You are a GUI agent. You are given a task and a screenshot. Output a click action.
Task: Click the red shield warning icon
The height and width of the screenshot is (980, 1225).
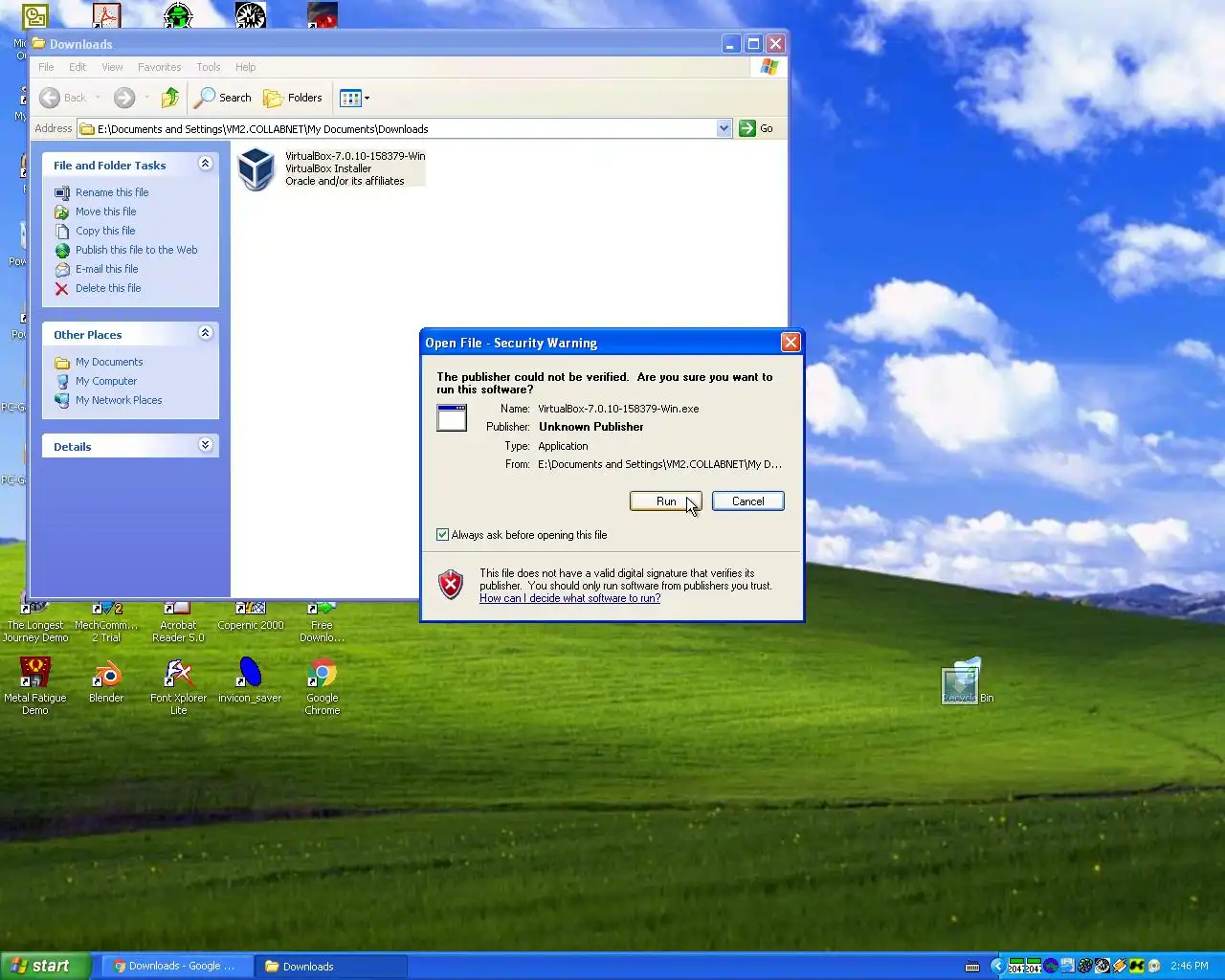pos(451,584)
